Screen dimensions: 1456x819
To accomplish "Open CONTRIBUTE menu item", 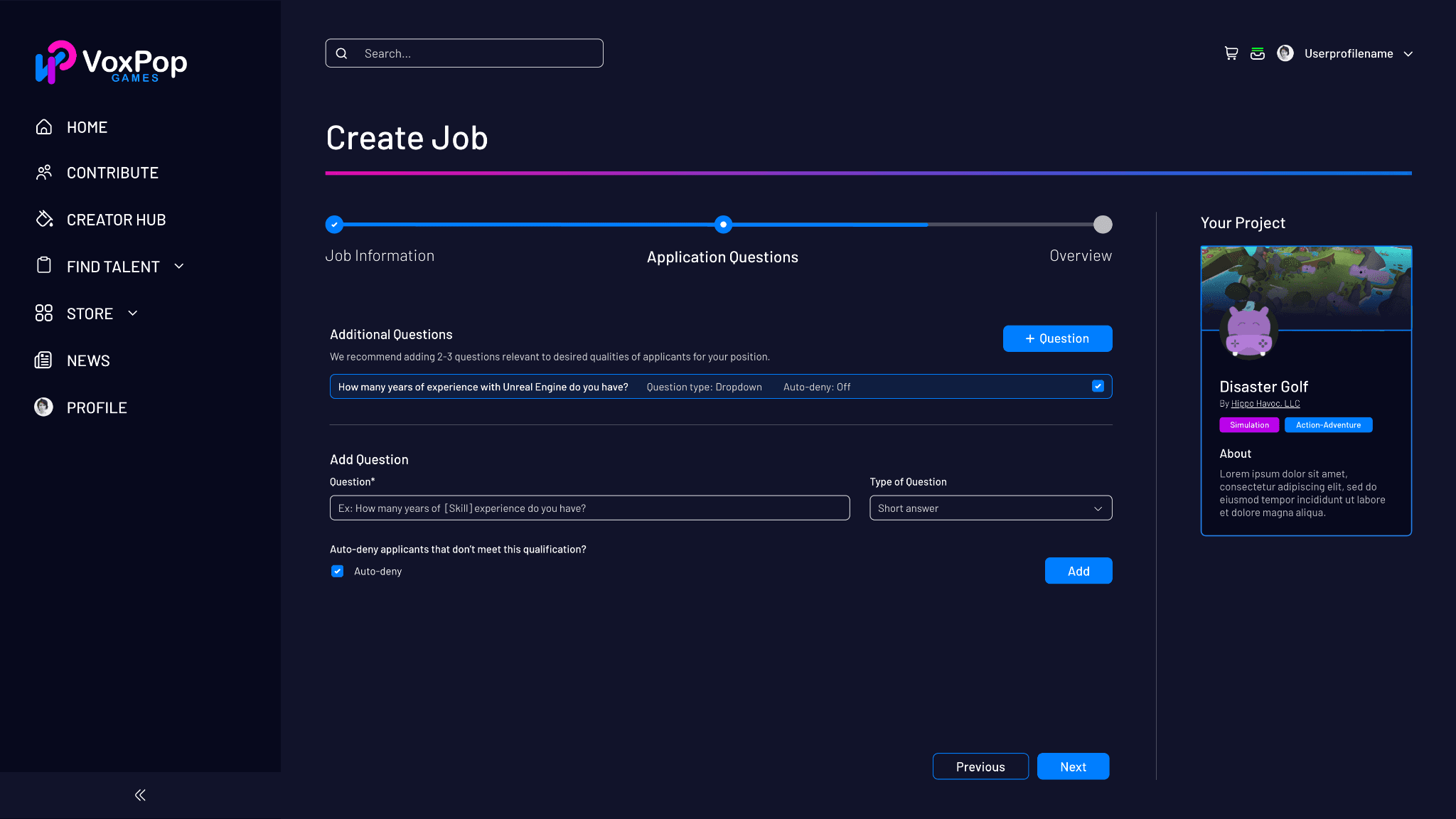I will [112, 173].
